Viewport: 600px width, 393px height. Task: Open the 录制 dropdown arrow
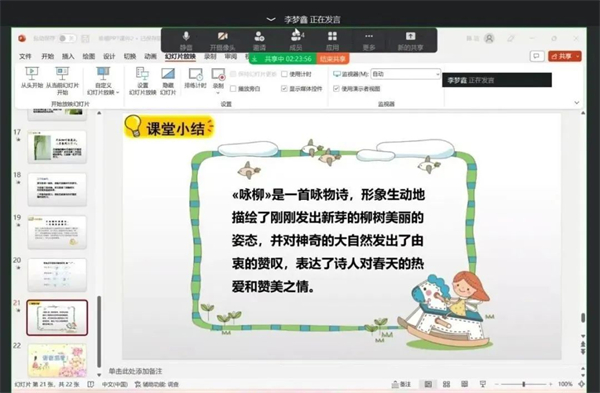pos(218,93)
